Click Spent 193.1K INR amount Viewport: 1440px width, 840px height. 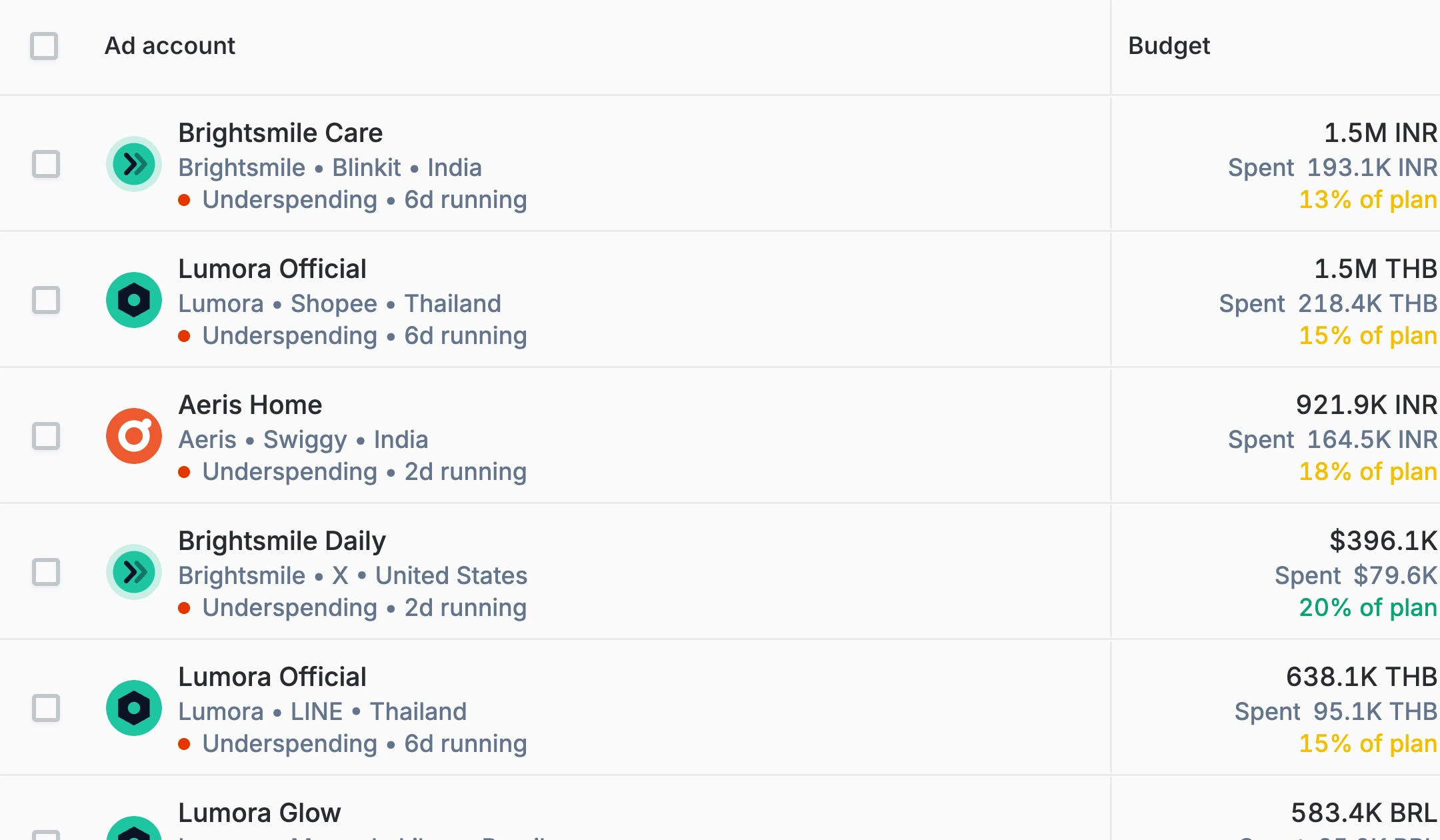point(1333,168)
